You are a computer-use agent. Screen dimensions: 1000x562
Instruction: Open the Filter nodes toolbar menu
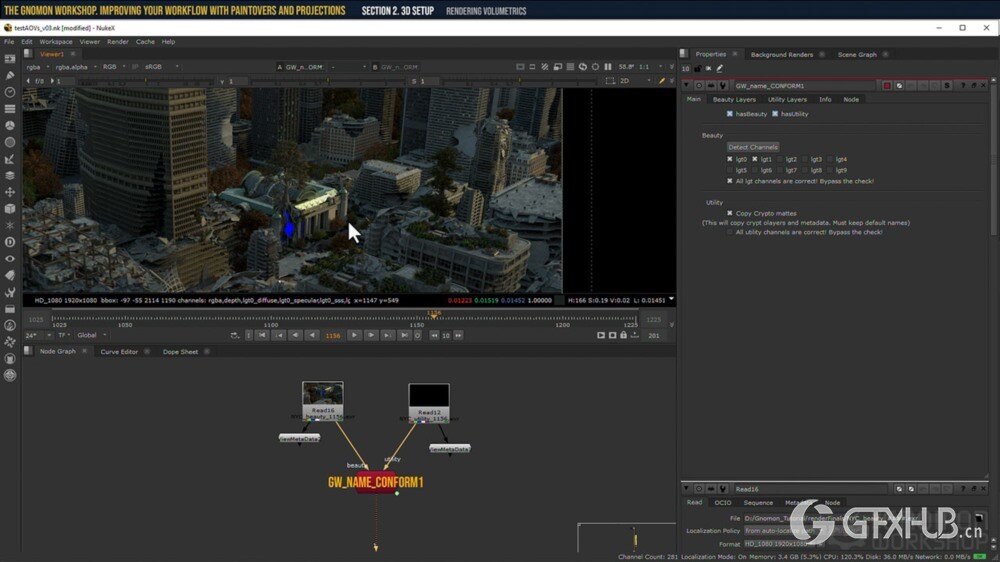click(x=10, y=142)
